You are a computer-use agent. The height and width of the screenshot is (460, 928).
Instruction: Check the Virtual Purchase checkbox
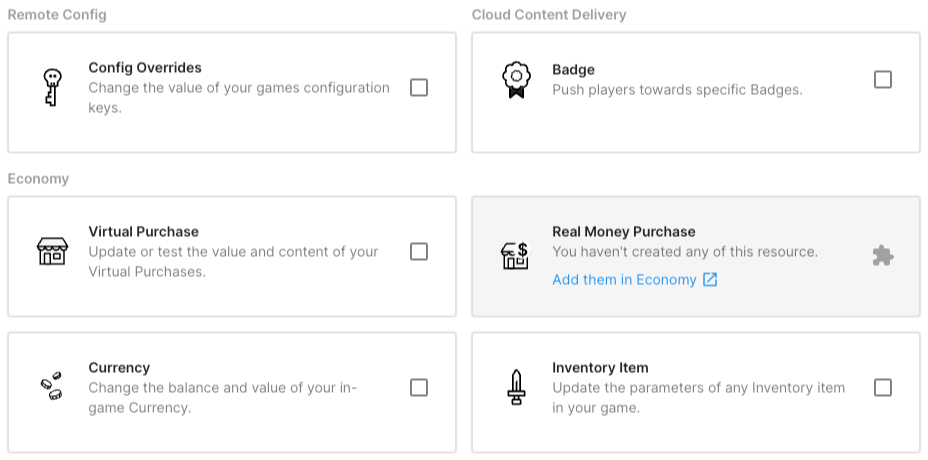tap(419, 252)
